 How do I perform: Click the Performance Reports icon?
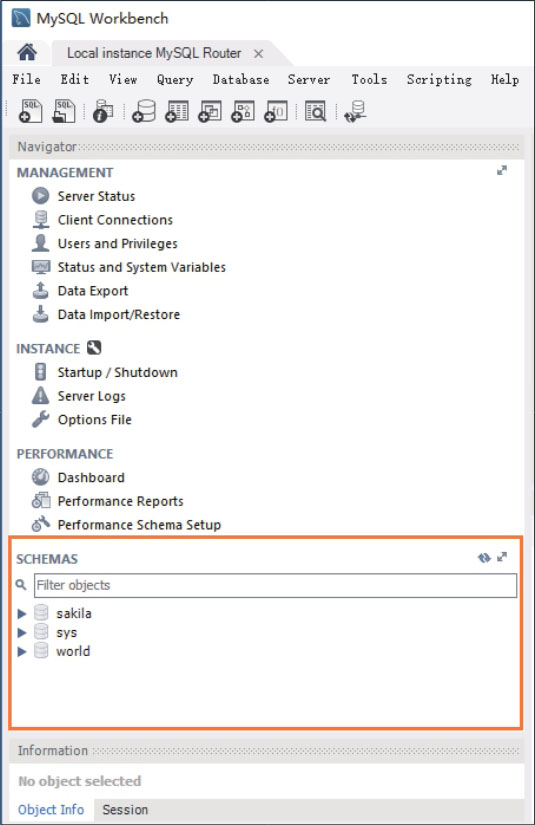tap(41, 500)
